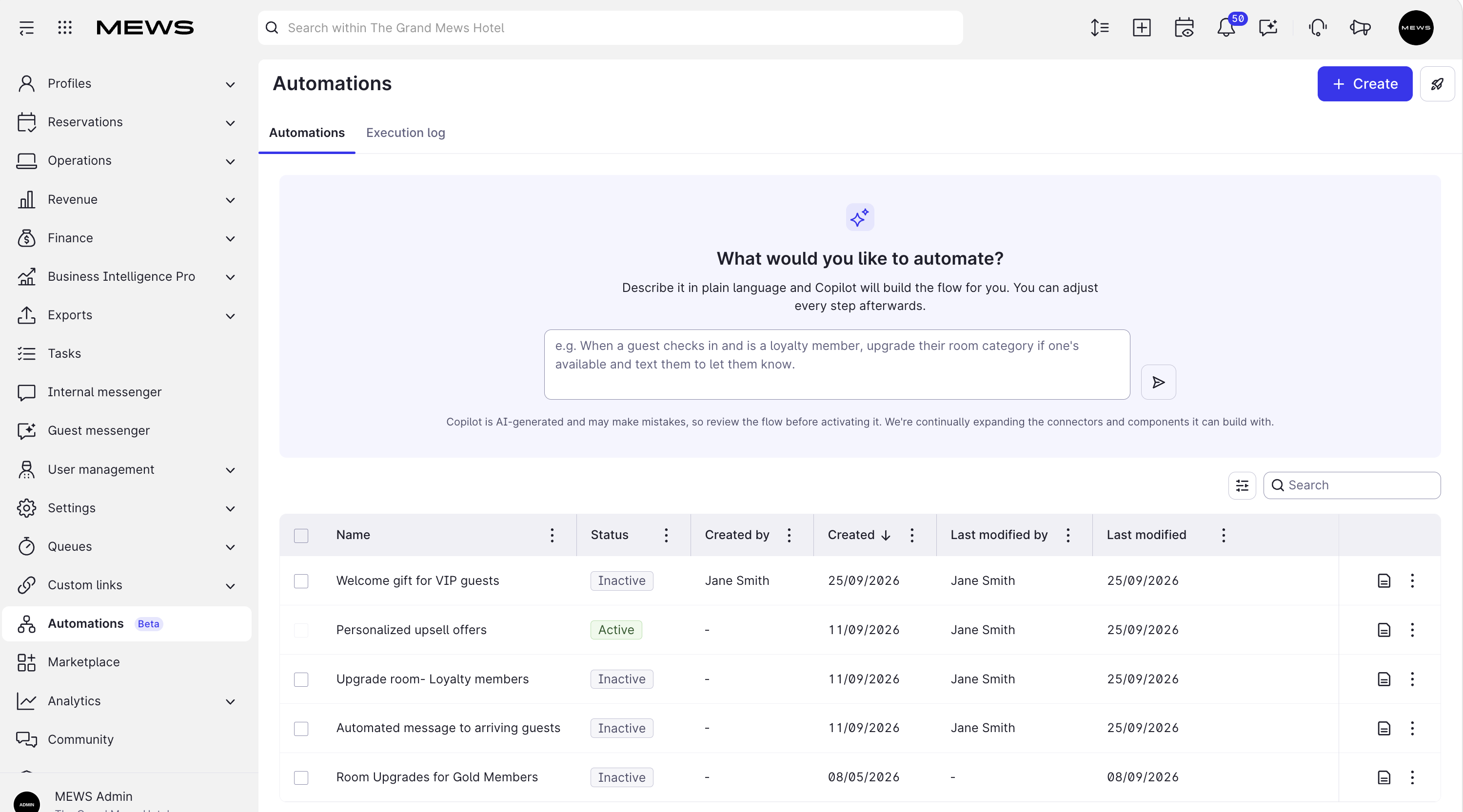Check the Personalized upsell offers row
Image resolution: width=1463 pixels, height=812 pixels.
click(301, 630)
